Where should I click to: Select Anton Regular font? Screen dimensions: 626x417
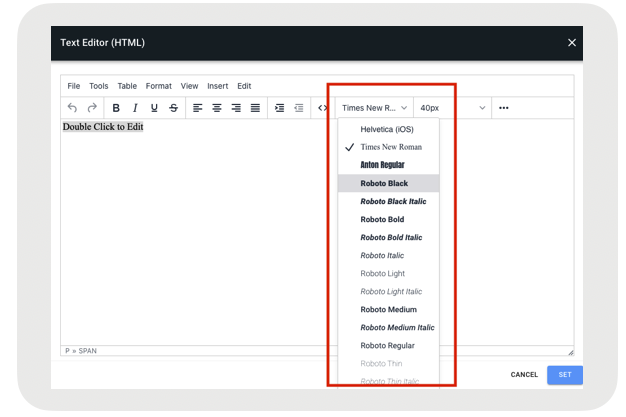click(x=388, y=165)
